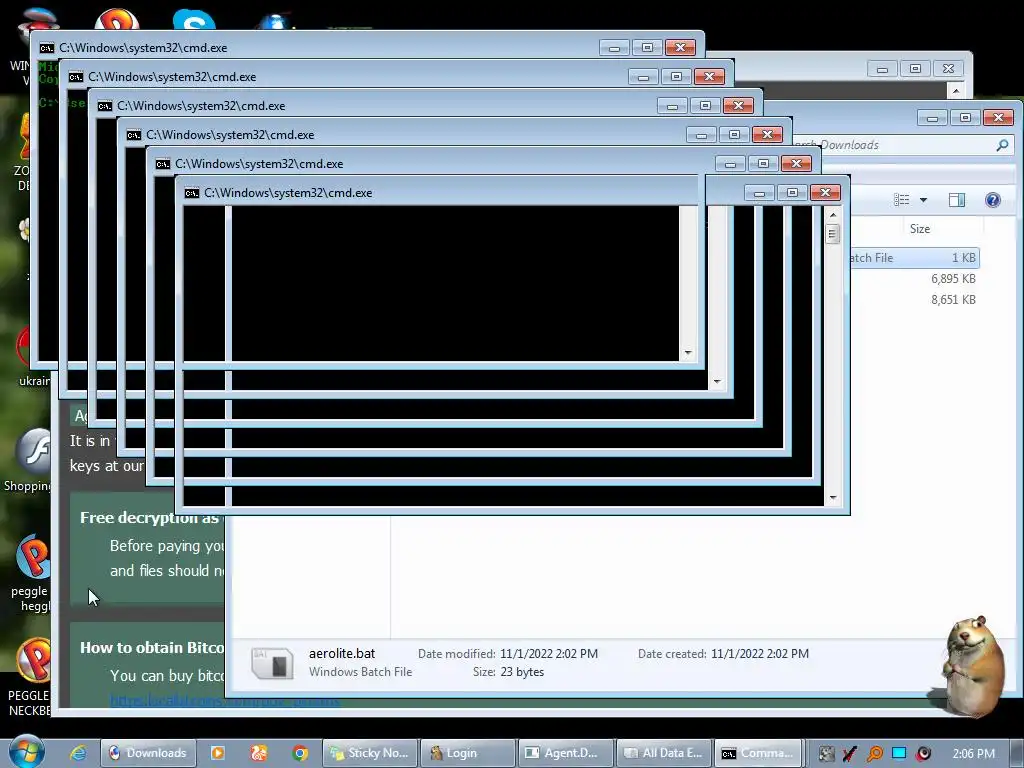The height and width of the screenshot is (768, 1024).
Task: Open Explorer help via the blue question mark
Action: (x=993, y=200)
